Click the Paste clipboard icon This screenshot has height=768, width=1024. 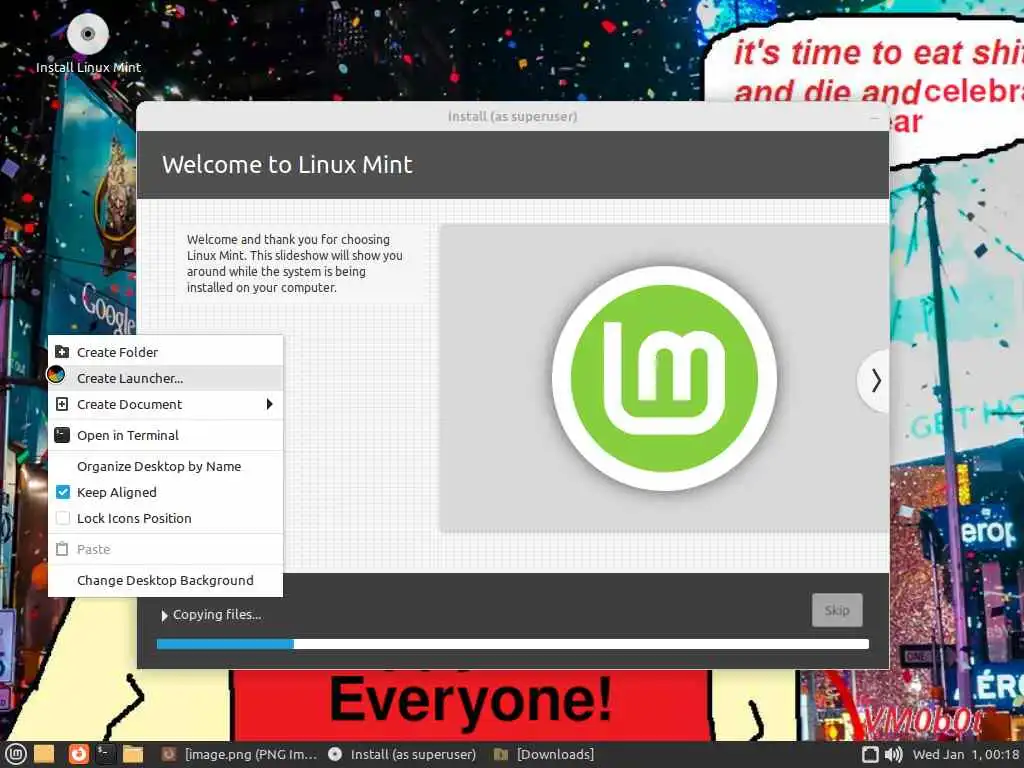62,549
